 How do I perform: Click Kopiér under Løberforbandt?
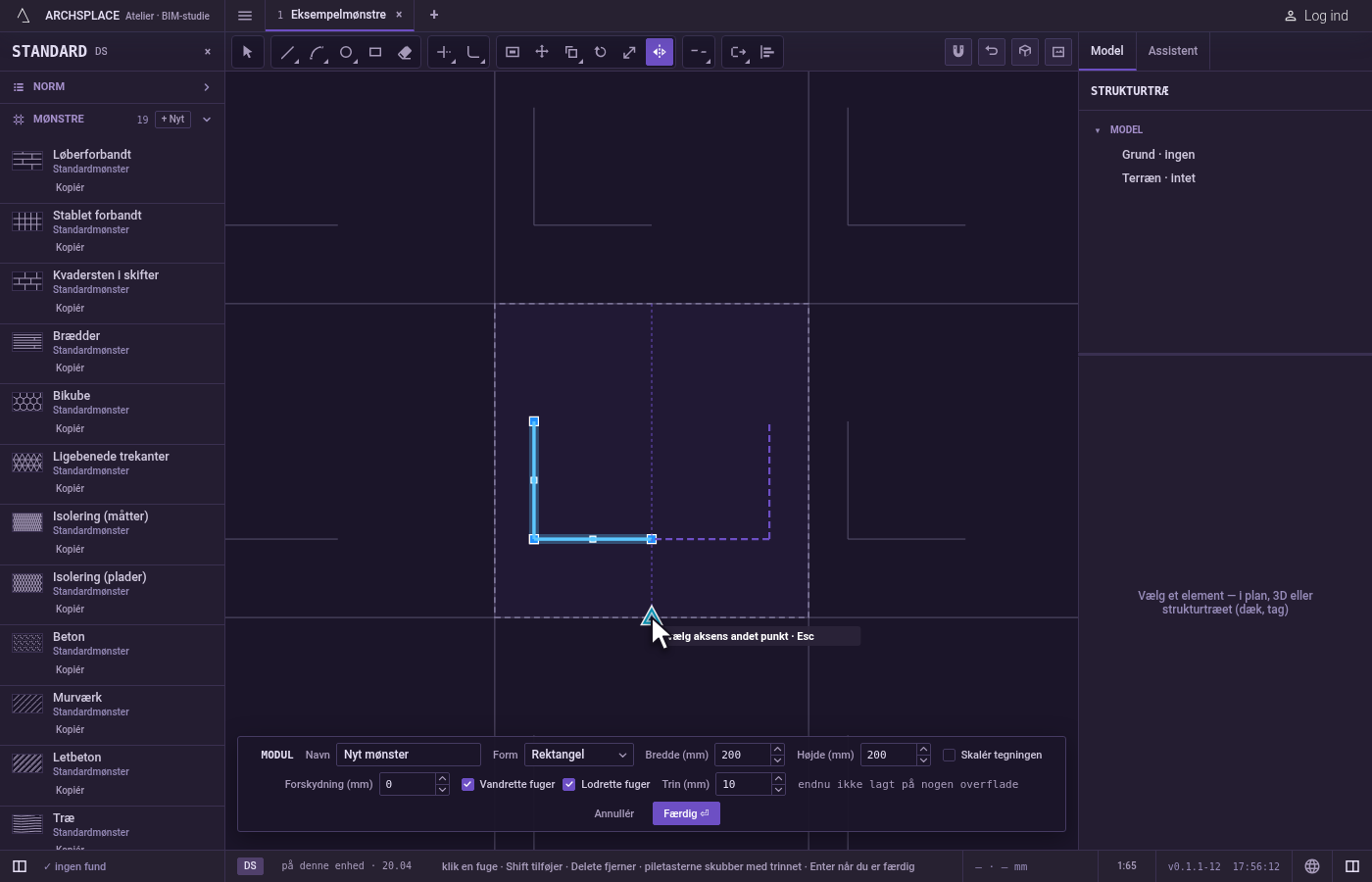tap(70, 187)
